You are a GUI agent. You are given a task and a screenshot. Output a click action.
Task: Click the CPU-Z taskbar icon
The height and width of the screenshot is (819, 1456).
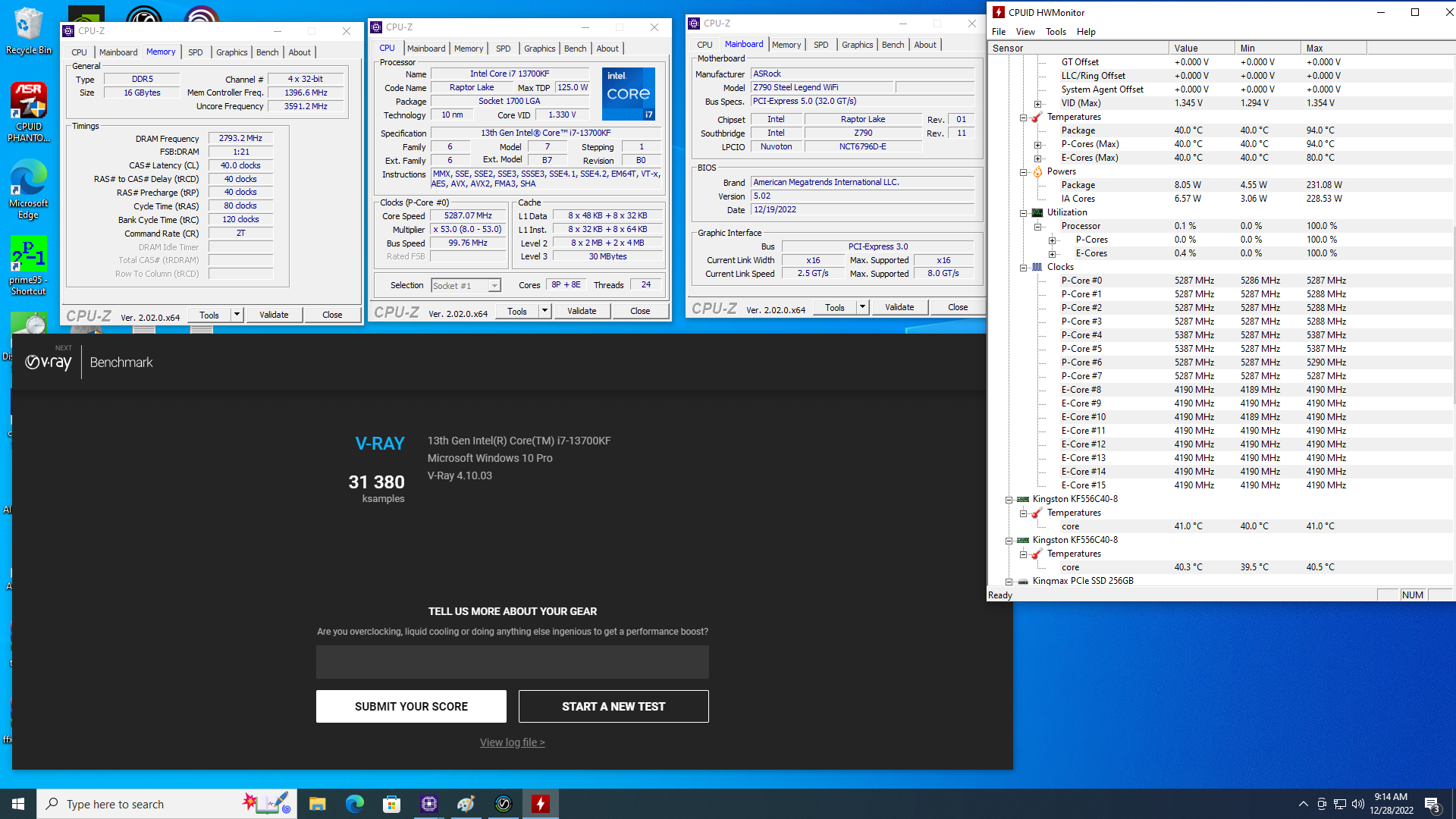429,804
